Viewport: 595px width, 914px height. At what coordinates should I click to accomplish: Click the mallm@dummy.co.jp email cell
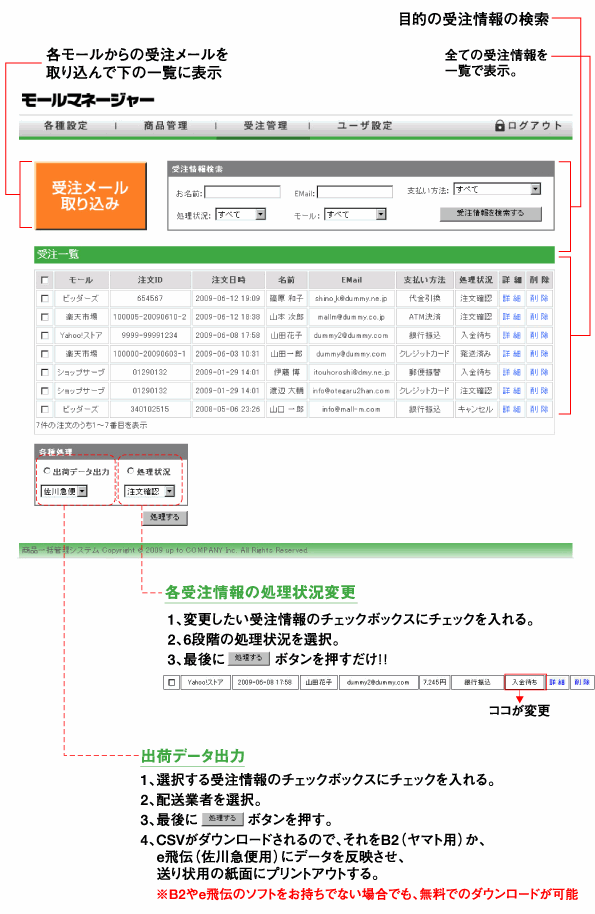pyautogui.click(x=351, y=317)
